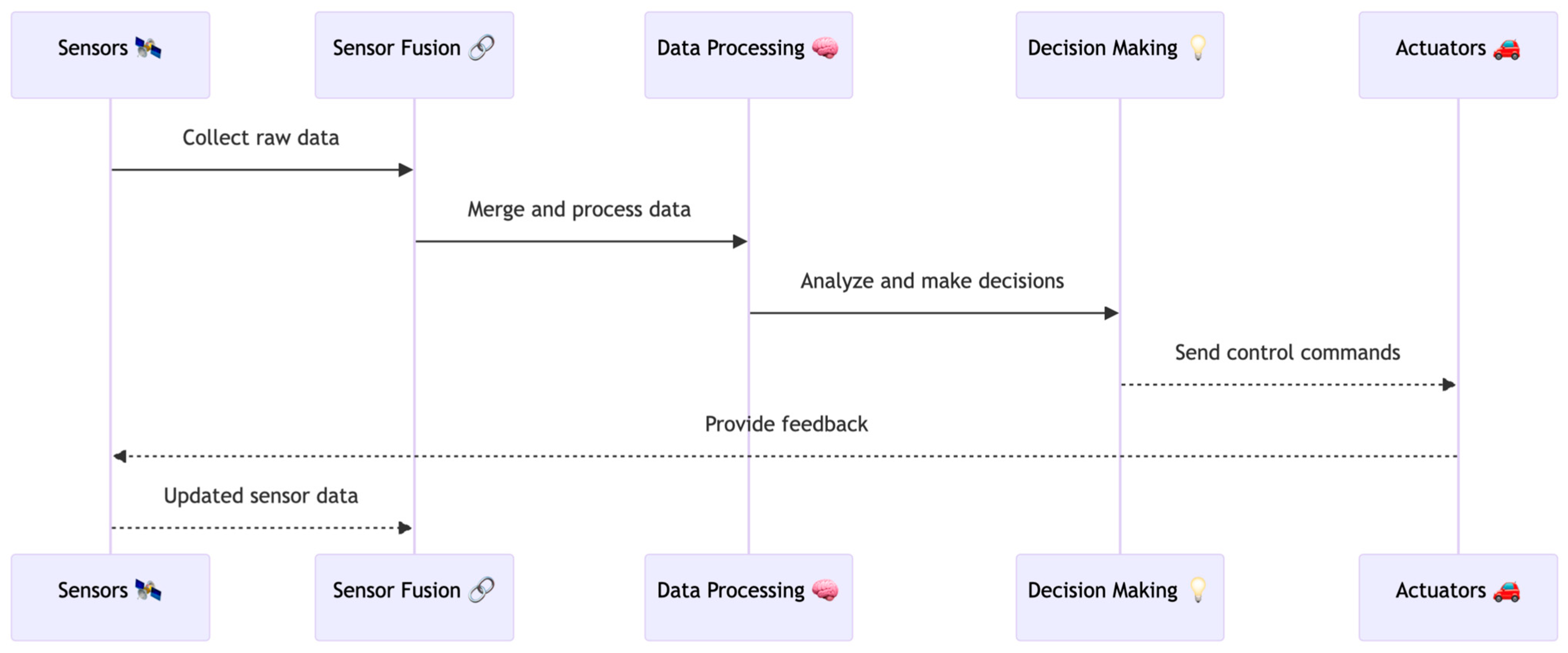Click the "Actuators" text in the top box
This screenshot has width=1568, height=653.
pos(1440,48)
